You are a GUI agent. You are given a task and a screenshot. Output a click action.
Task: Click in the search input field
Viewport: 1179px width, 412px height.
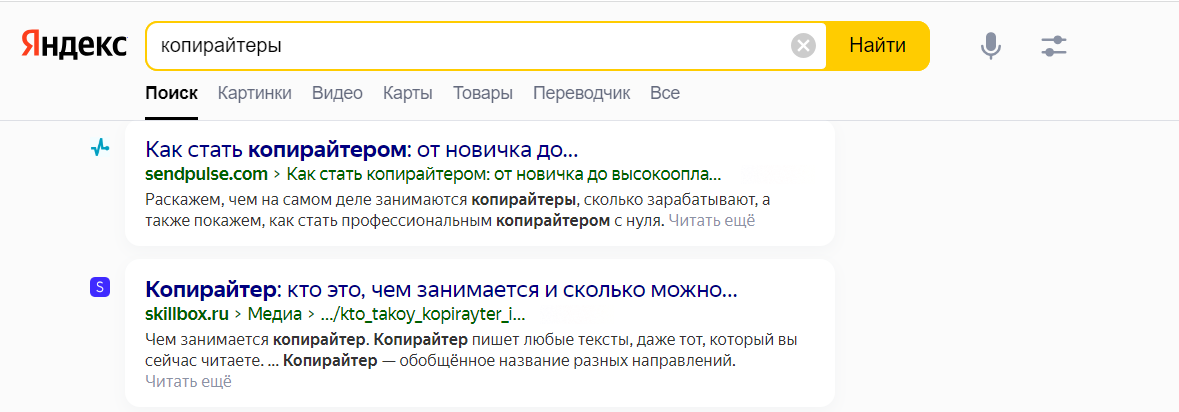(470, 46)
